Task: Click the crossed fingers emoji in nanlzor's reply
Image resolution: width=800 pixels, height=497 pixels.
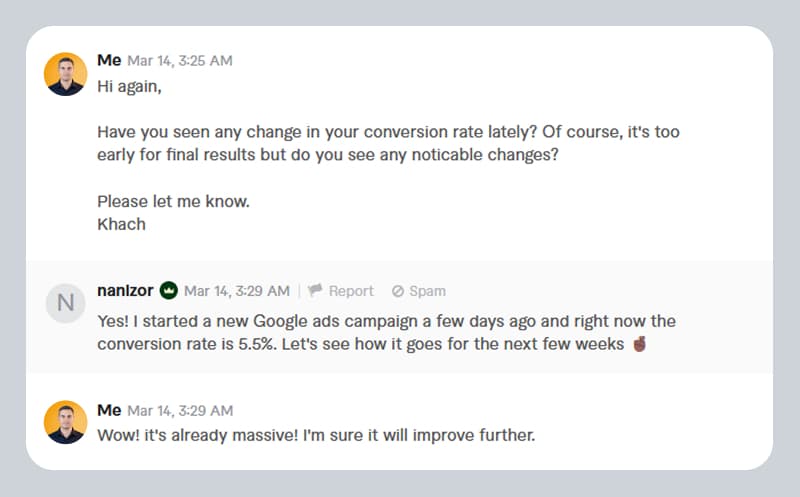Action: pyautogui.click(x=639, y=344)
